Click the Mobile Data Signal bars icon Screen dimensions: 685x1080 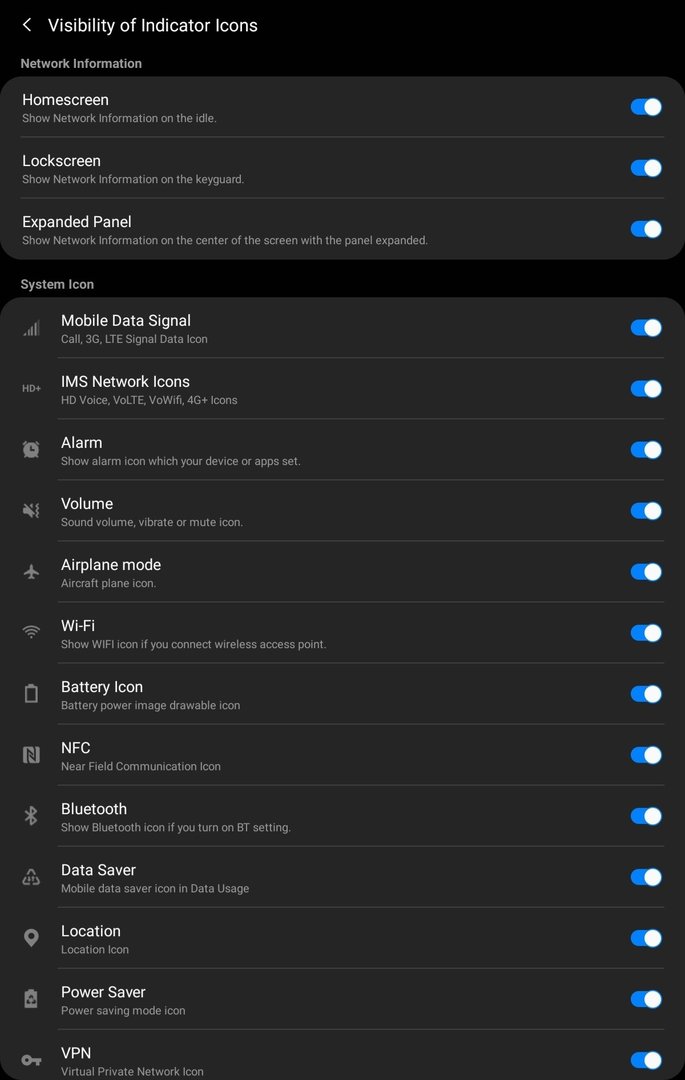(31, 328)
